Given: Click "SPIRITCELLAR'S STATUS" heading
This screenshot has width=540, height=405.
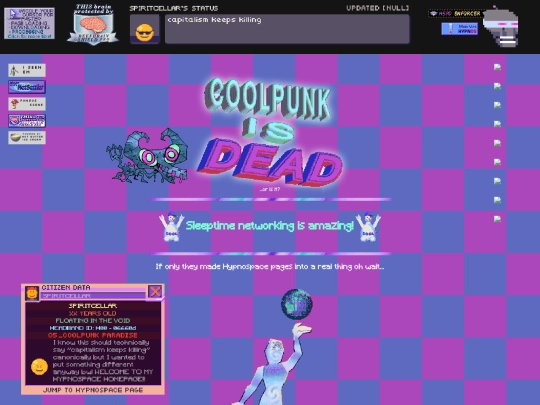Looking at the screenshot, I should 174,8.
